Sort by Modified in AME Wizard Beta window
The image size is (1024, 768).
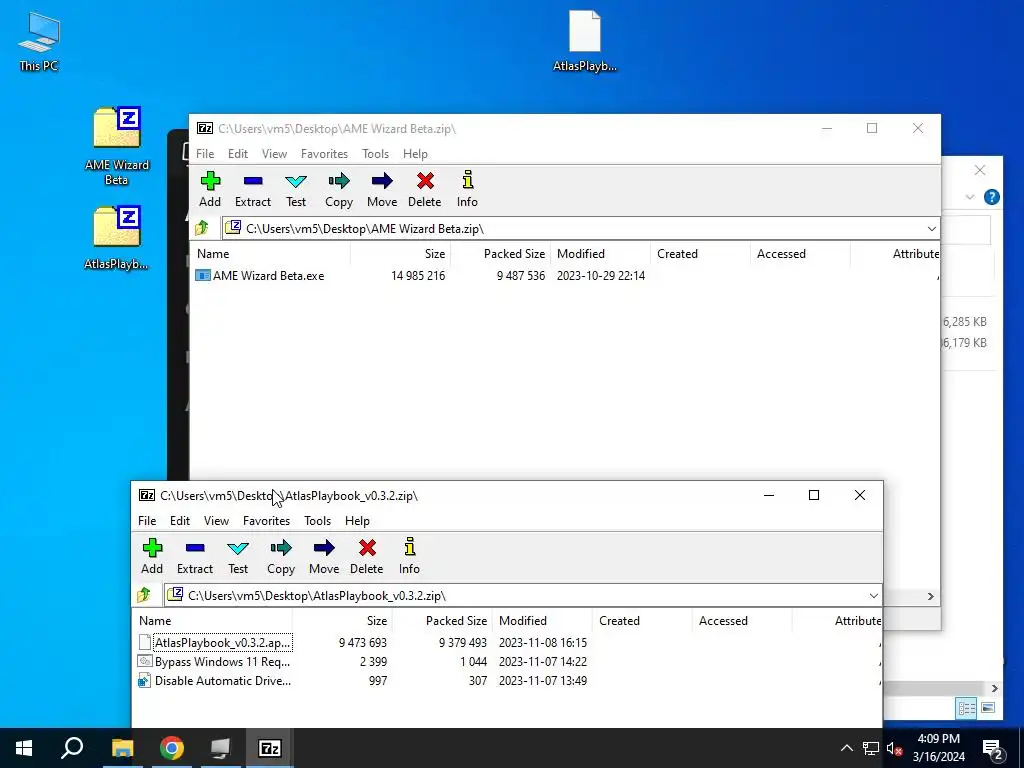601,253
